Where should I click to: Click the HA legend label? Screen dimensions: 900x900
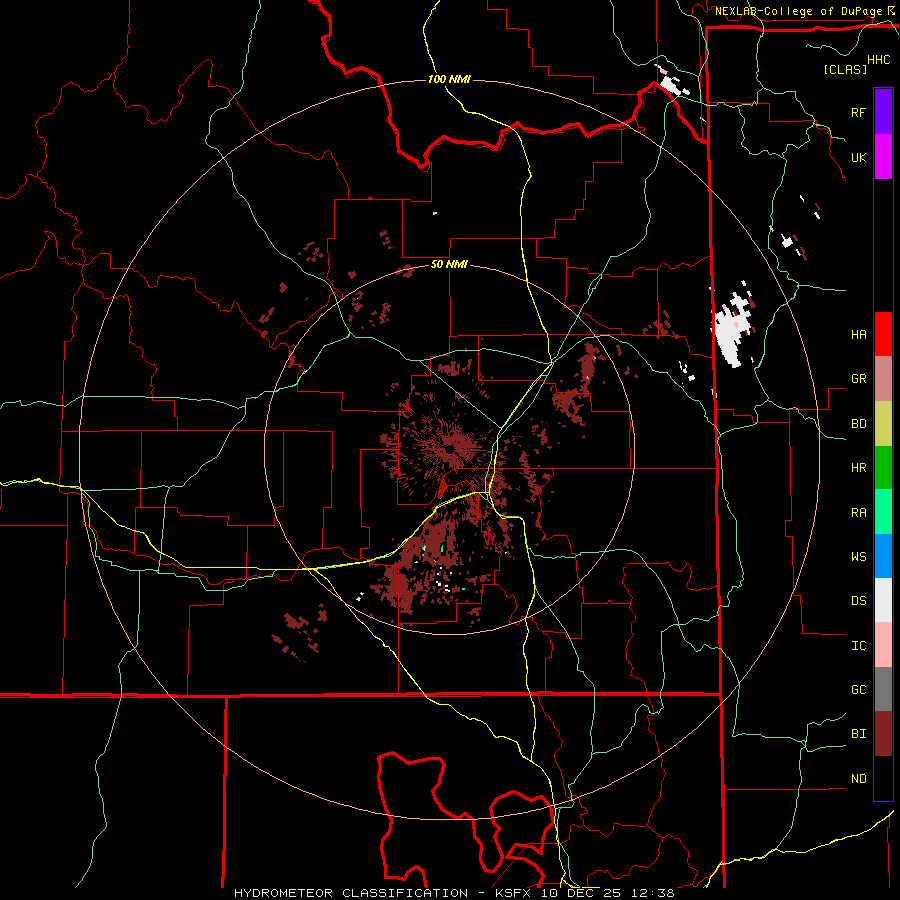858,335
